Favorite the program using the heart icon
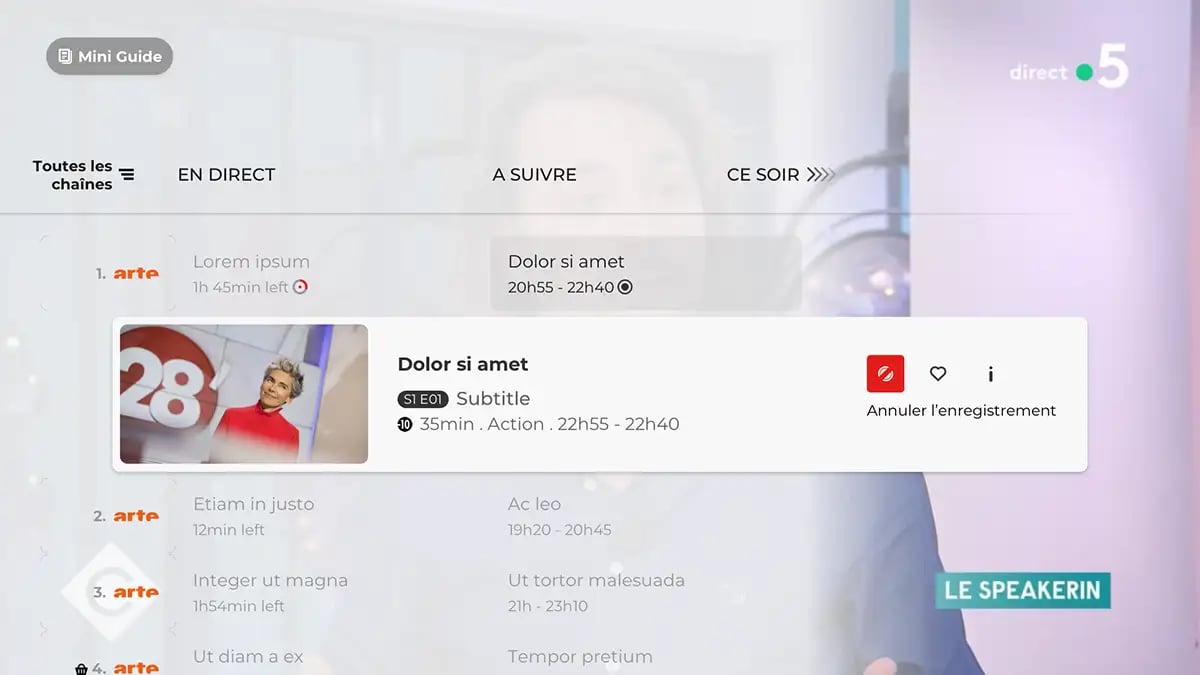 (x=938, y=374)
